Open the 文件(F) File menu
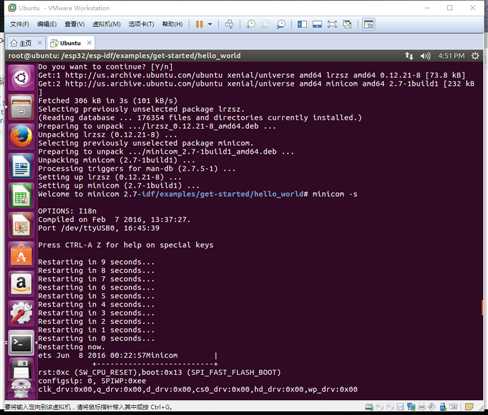Image resolution: width=488 pixels, height=415 pixels. coord(19,24)
